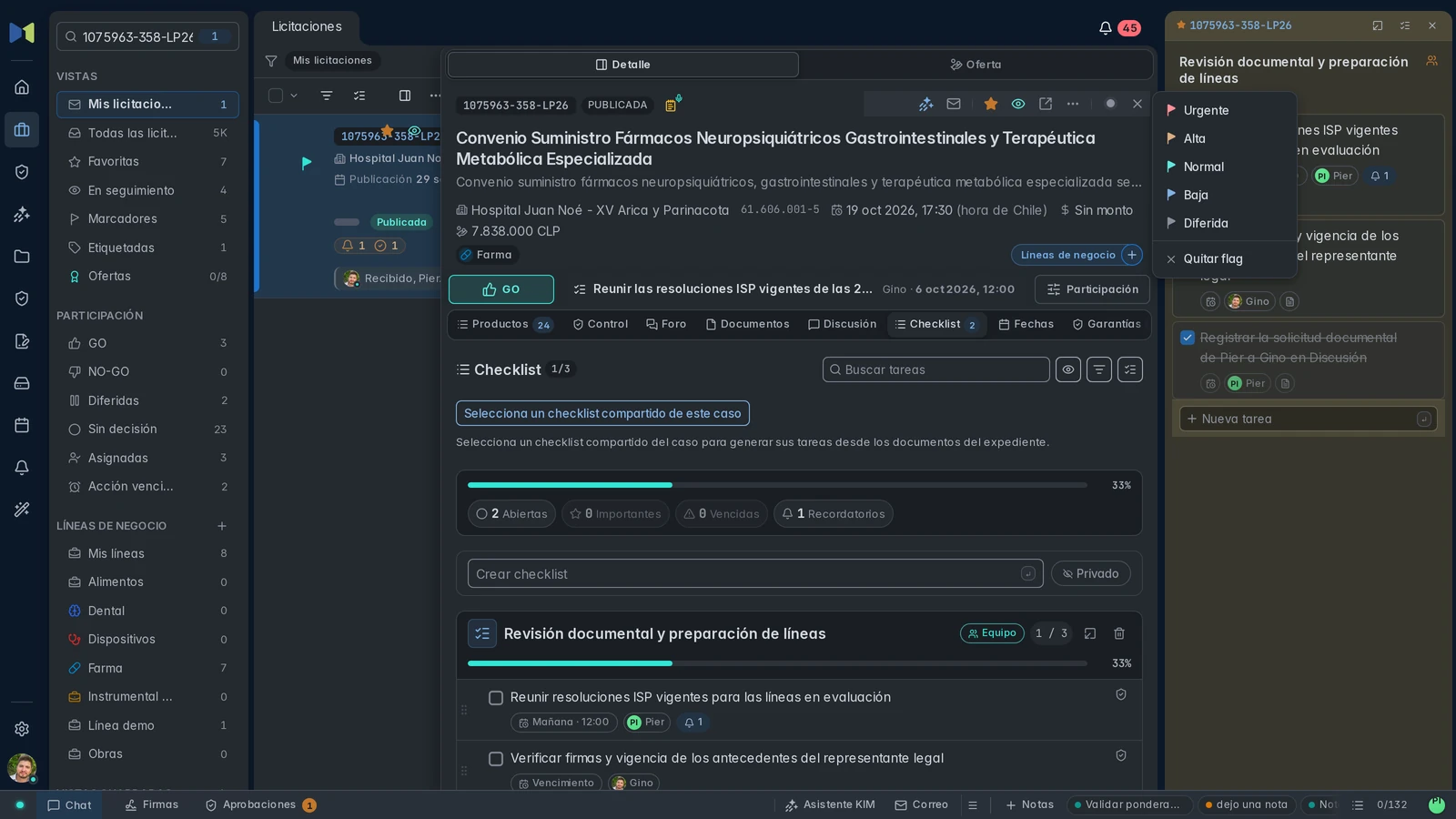This screenshot has height=819, width=1456.
Task: Open the Equipo sharing selector on the checklist
Action: coord(992,633)
